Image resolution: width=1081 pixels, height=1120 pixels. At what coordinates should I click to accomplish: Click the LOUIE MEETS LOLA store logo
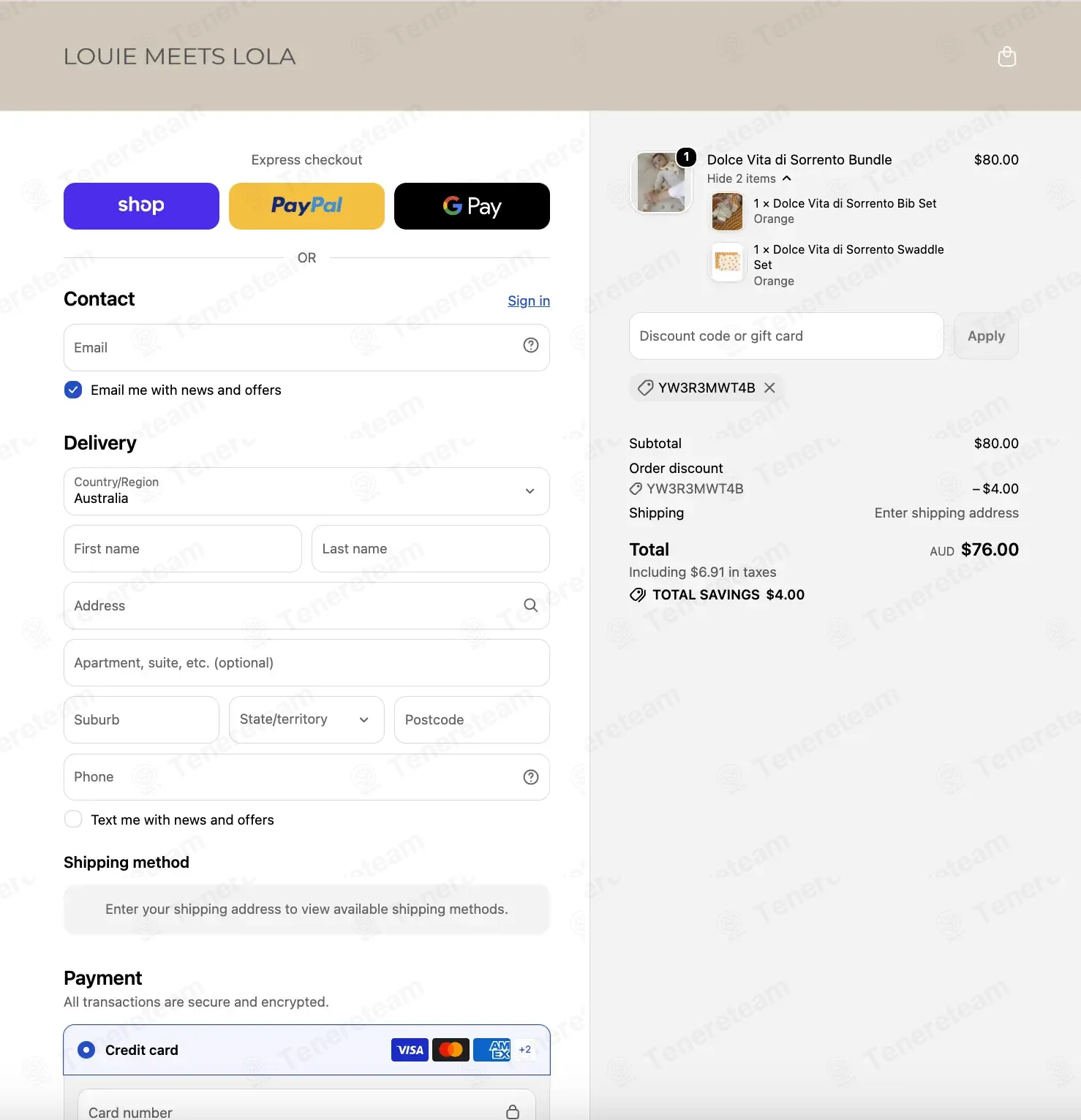pyautogui.click(x=180, y=56)
